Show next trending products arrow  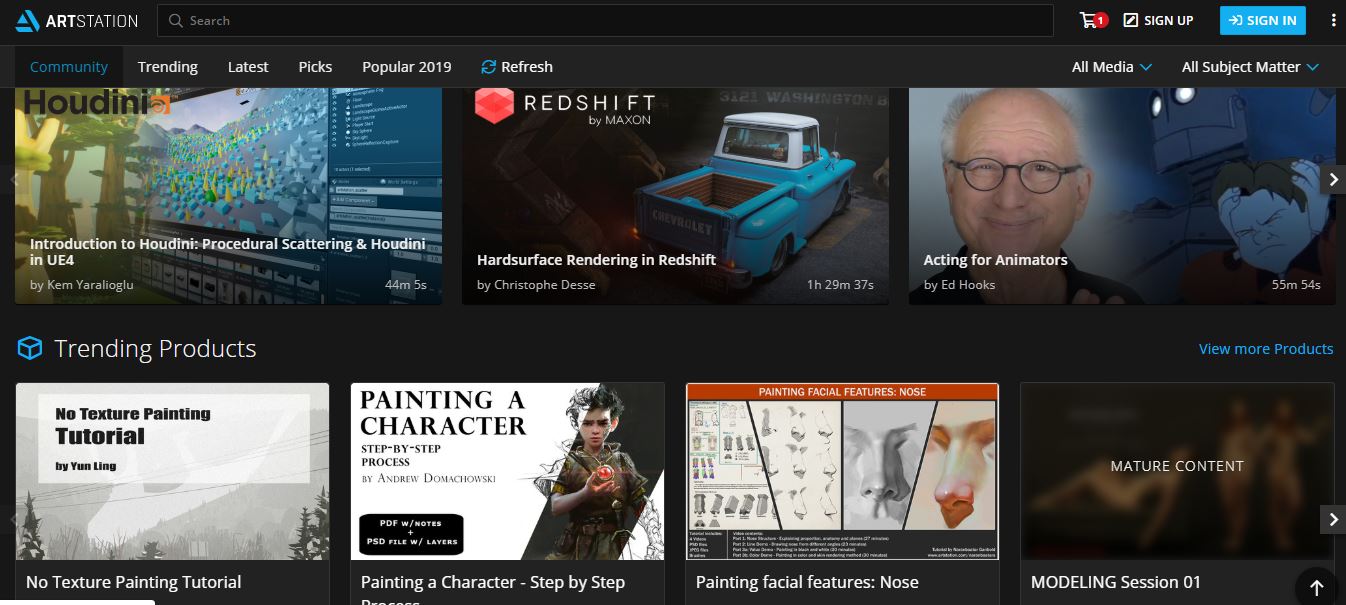coord(1333,519)
